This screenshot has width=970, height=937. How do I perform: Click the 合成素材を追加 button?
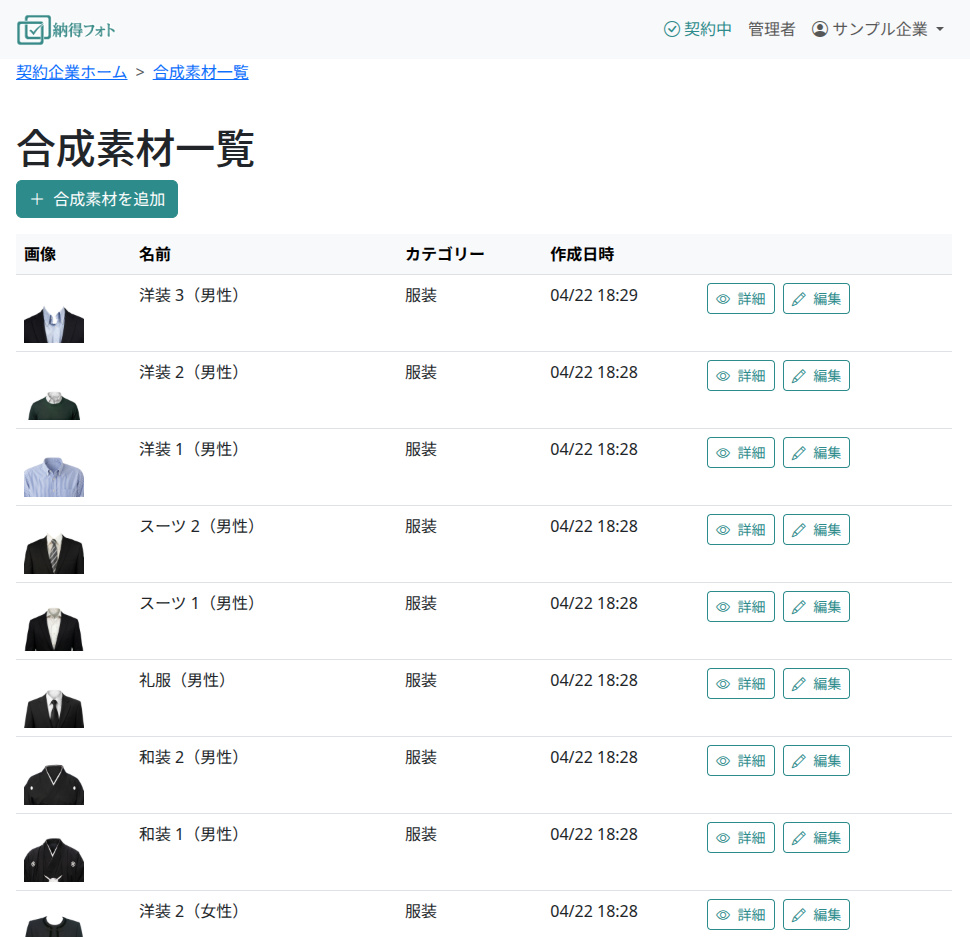(97, 199)
